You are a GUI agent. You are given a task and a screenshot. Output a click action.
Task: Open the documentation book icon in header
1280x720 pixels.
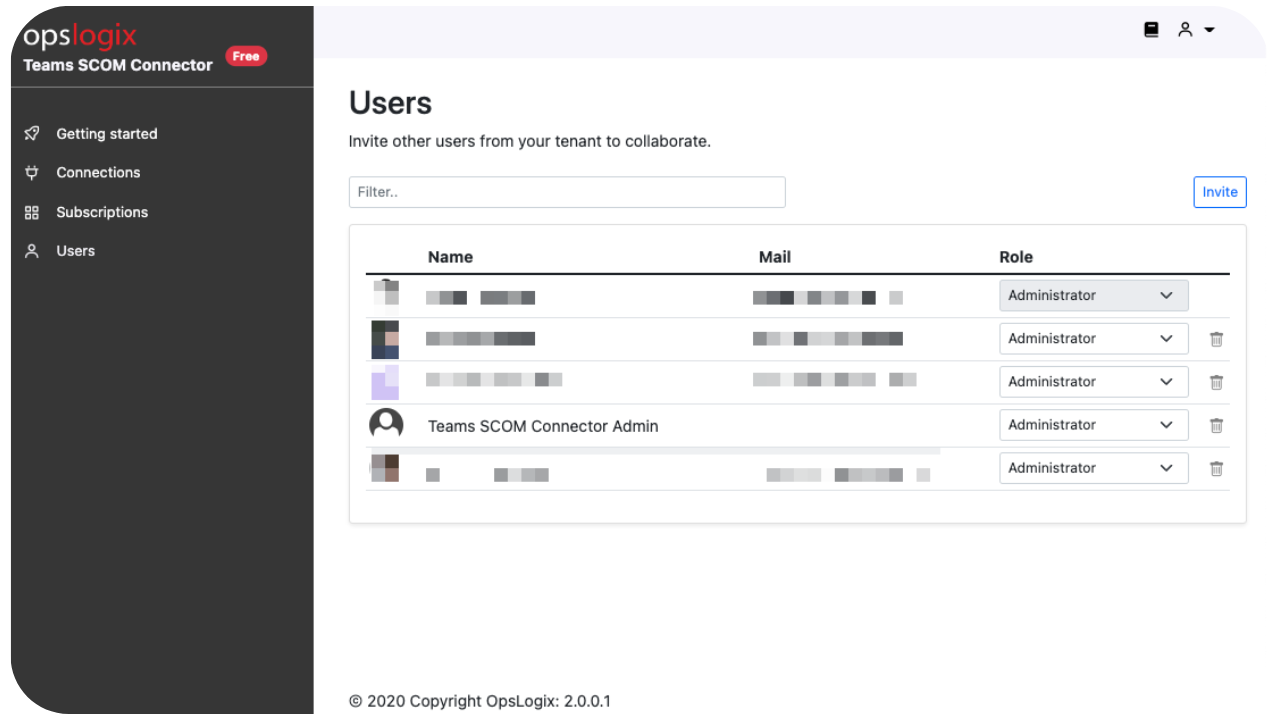[x=1151, y=30]
